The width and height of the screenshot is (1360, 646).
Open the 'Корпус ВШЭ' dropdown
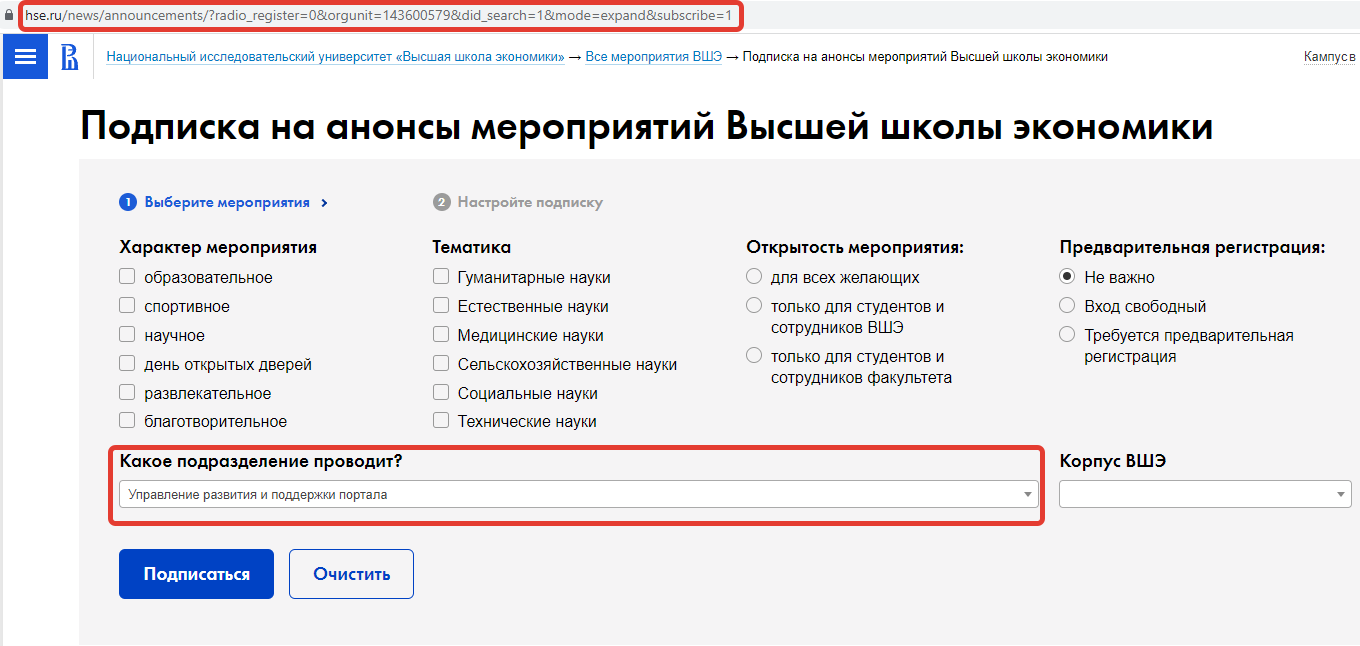[x=1205, y=494]
